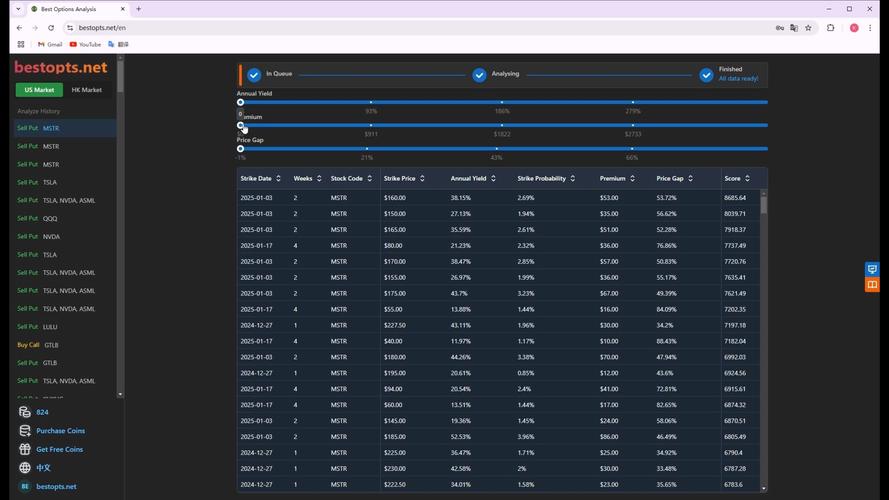Open Sell Put NVDA history entry
889x500 pixels.
tap(64, 236)
